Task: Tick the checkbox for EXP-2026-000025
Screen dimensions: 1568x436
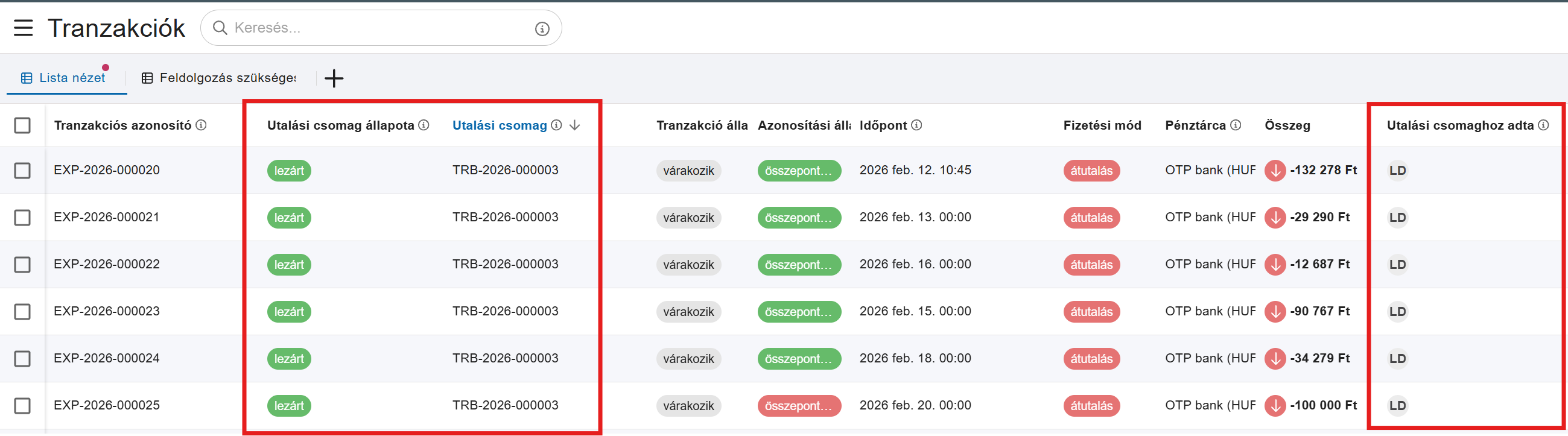Action: (22, 406)
